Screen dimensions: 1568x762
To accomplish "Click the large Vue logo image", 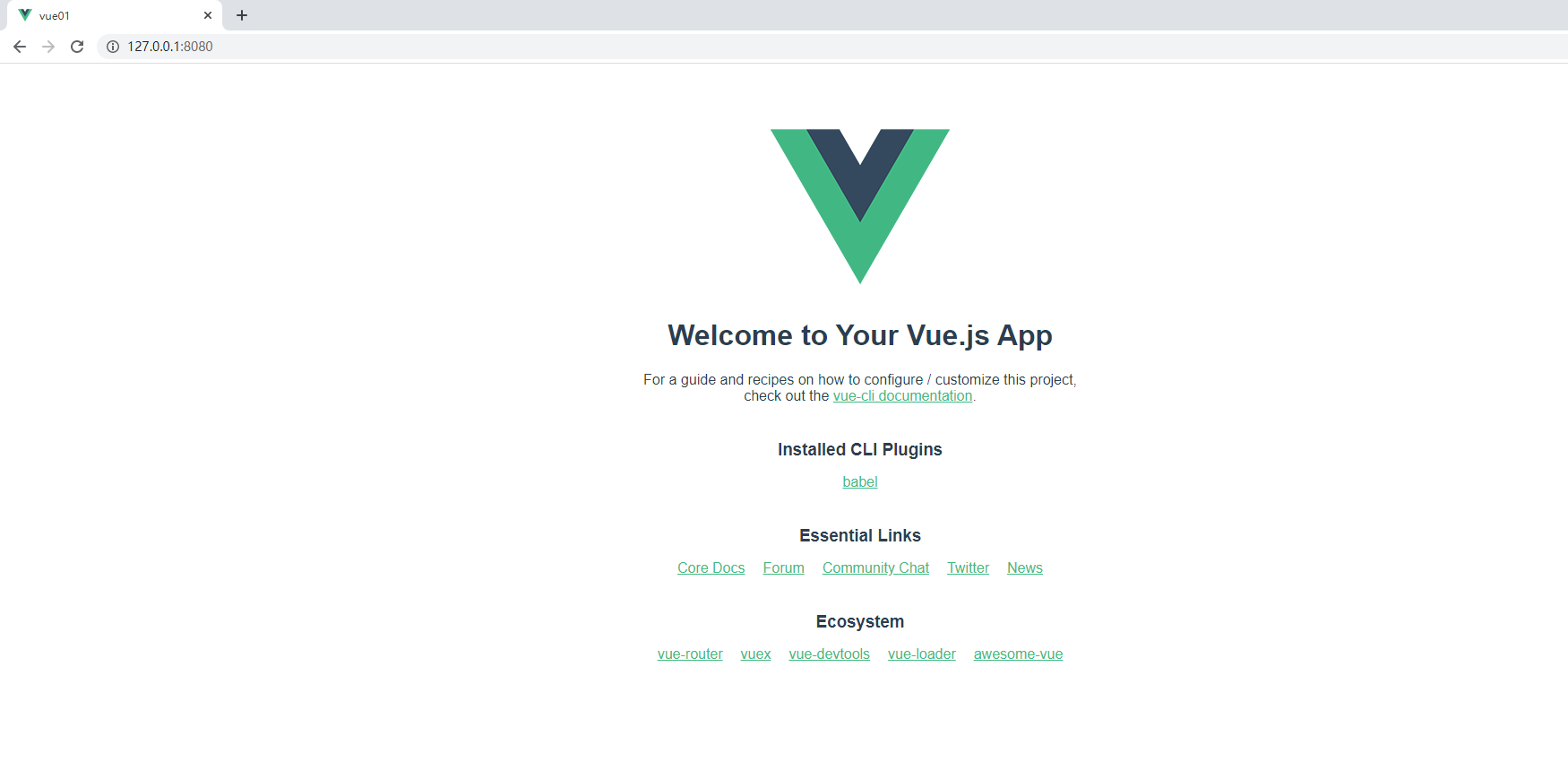I will point(860,206).
